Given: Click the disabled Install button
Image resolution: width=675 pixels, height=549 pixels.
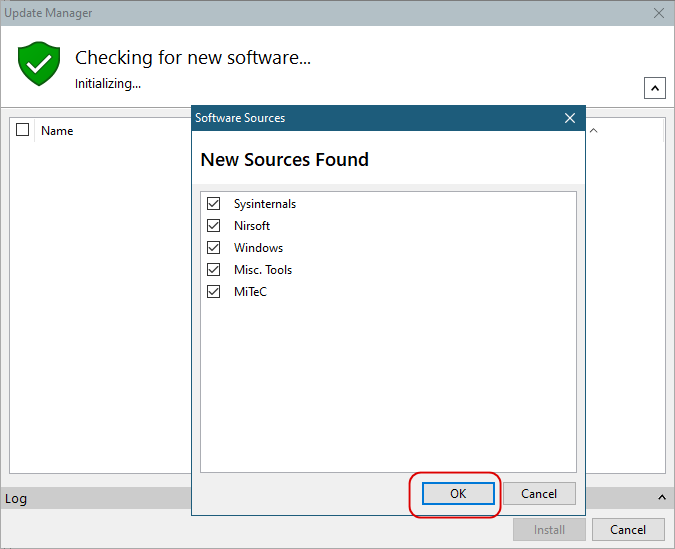Looking at the screenshot, I should pos(549,530).
